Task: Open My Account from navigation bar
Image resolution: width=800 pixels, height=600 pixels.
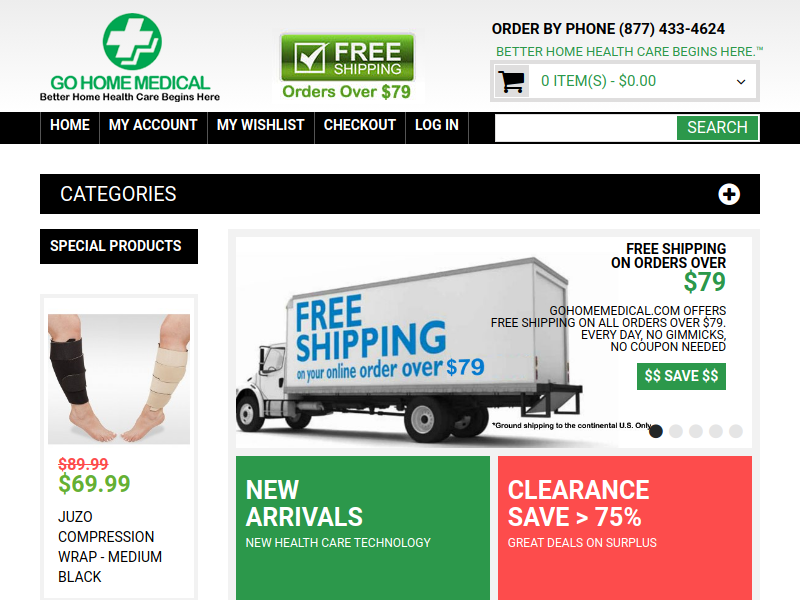Action: (x=153, y=125)
